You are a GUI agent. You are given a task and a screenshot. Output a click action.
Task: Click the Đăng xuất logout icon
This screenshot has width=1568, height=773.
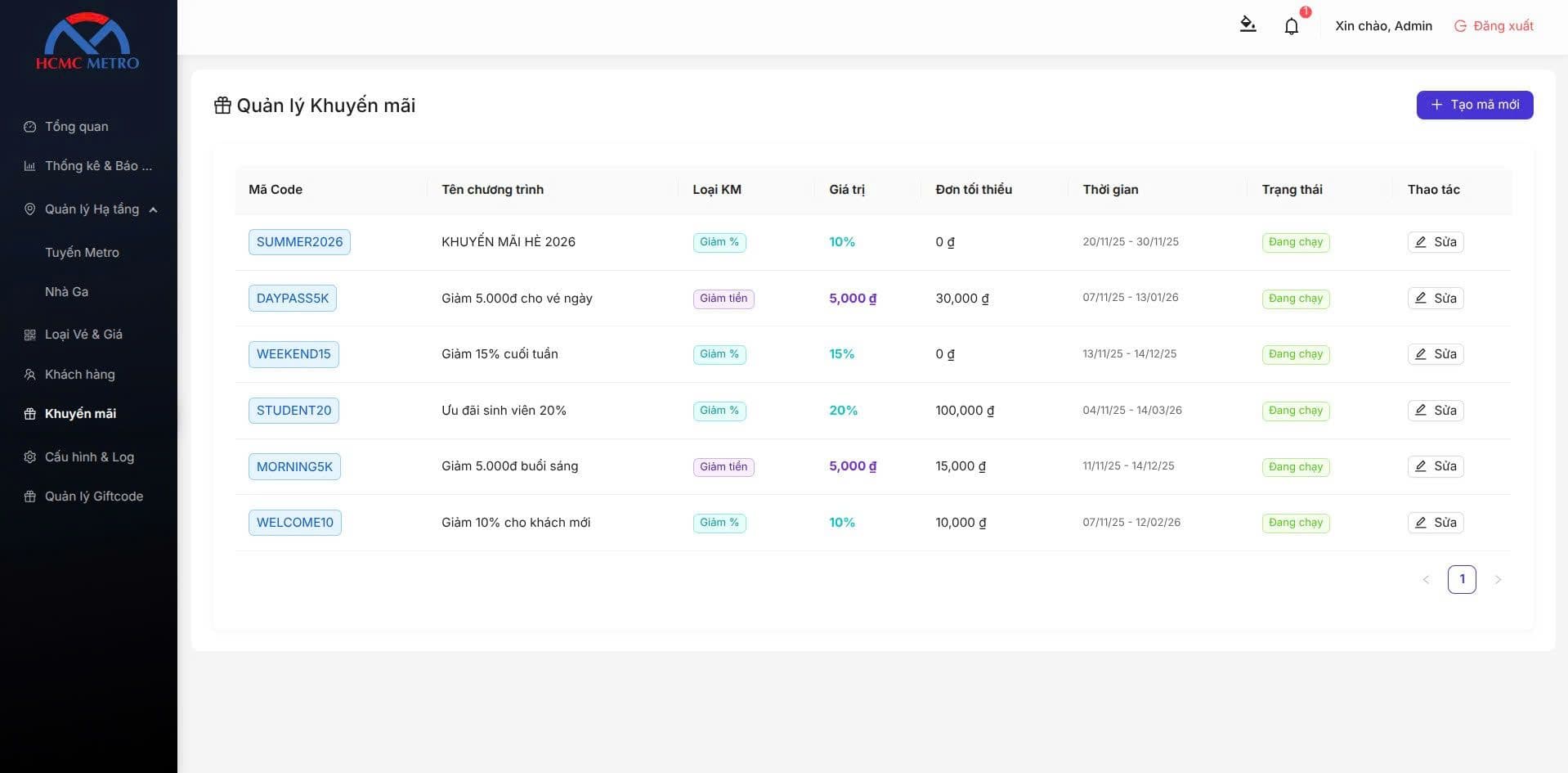coord(1460,26)
